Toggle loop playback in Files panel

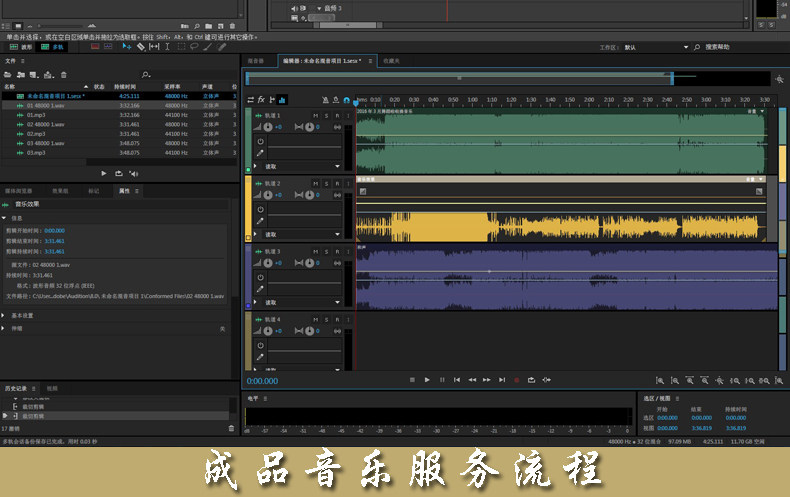click(x=118, y=173)
